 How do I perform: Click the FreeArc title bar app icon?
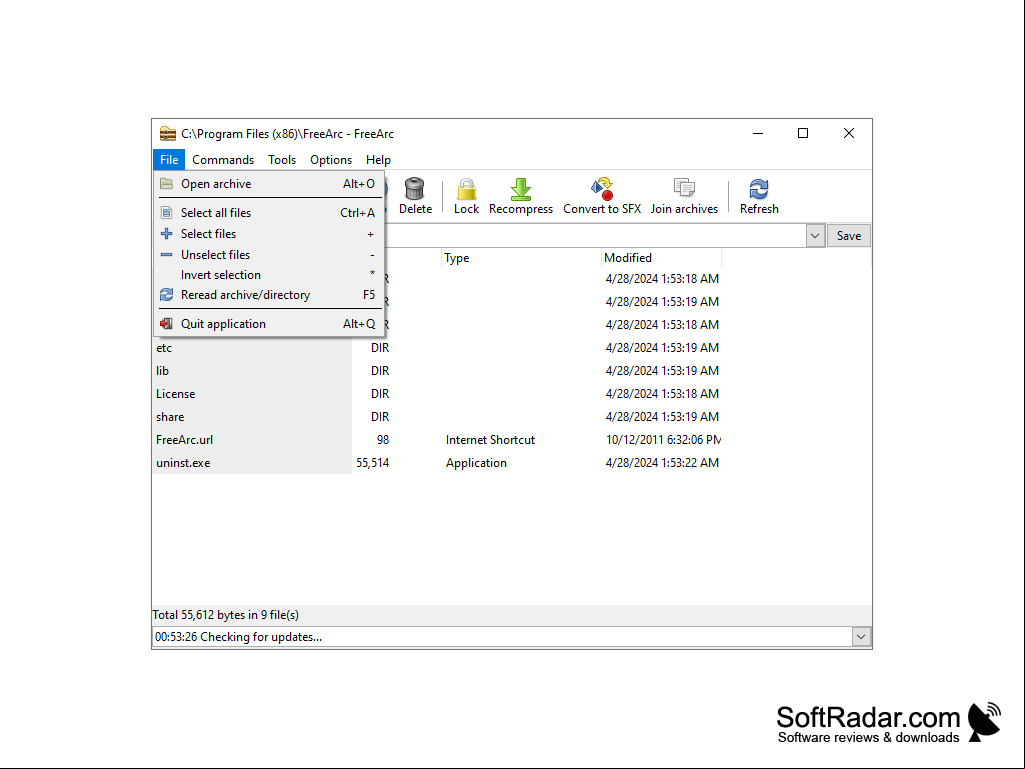point(168,133)
